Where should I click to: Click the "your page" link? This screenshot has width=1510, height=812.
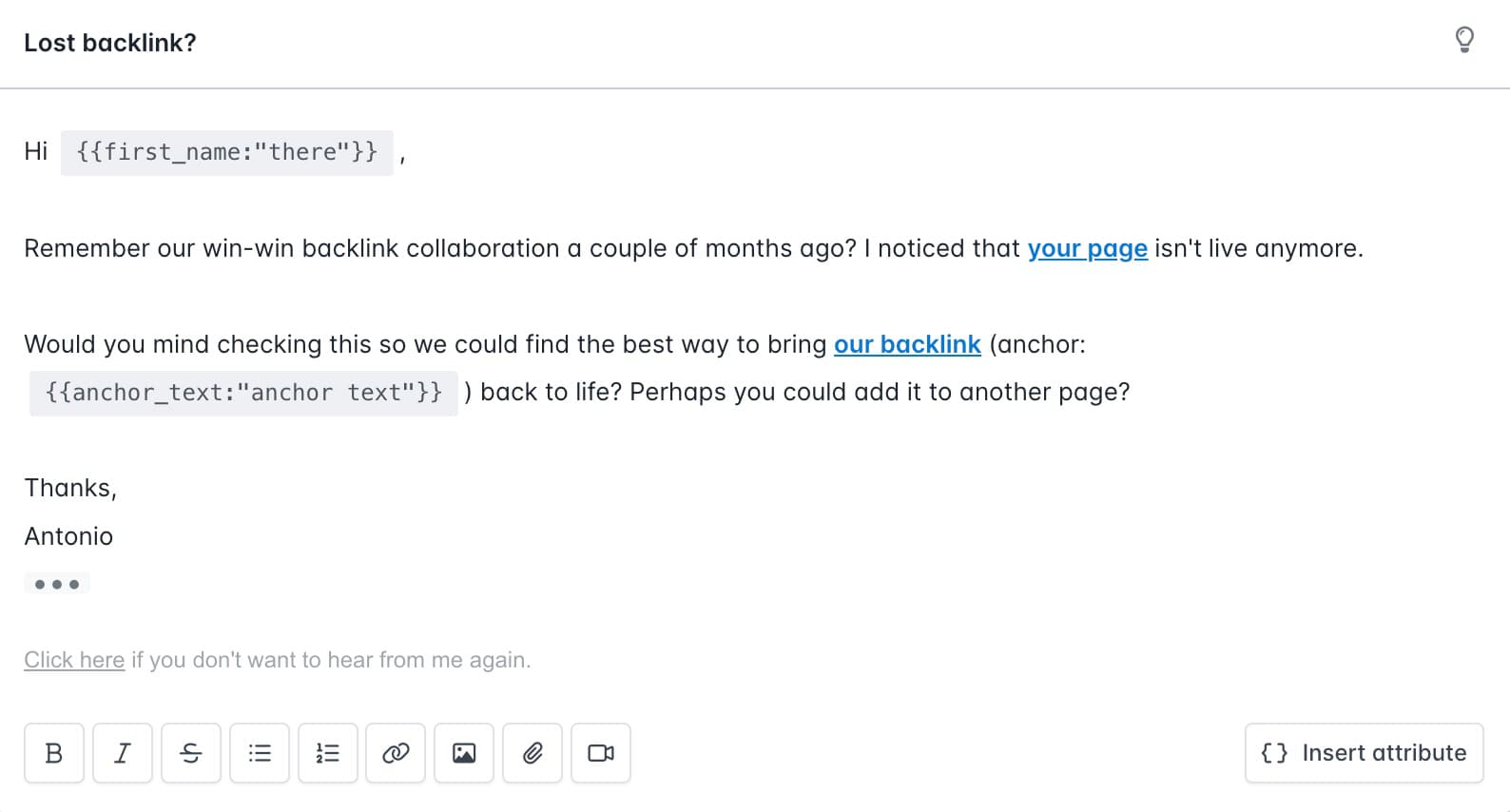(x=1087, y=249)
